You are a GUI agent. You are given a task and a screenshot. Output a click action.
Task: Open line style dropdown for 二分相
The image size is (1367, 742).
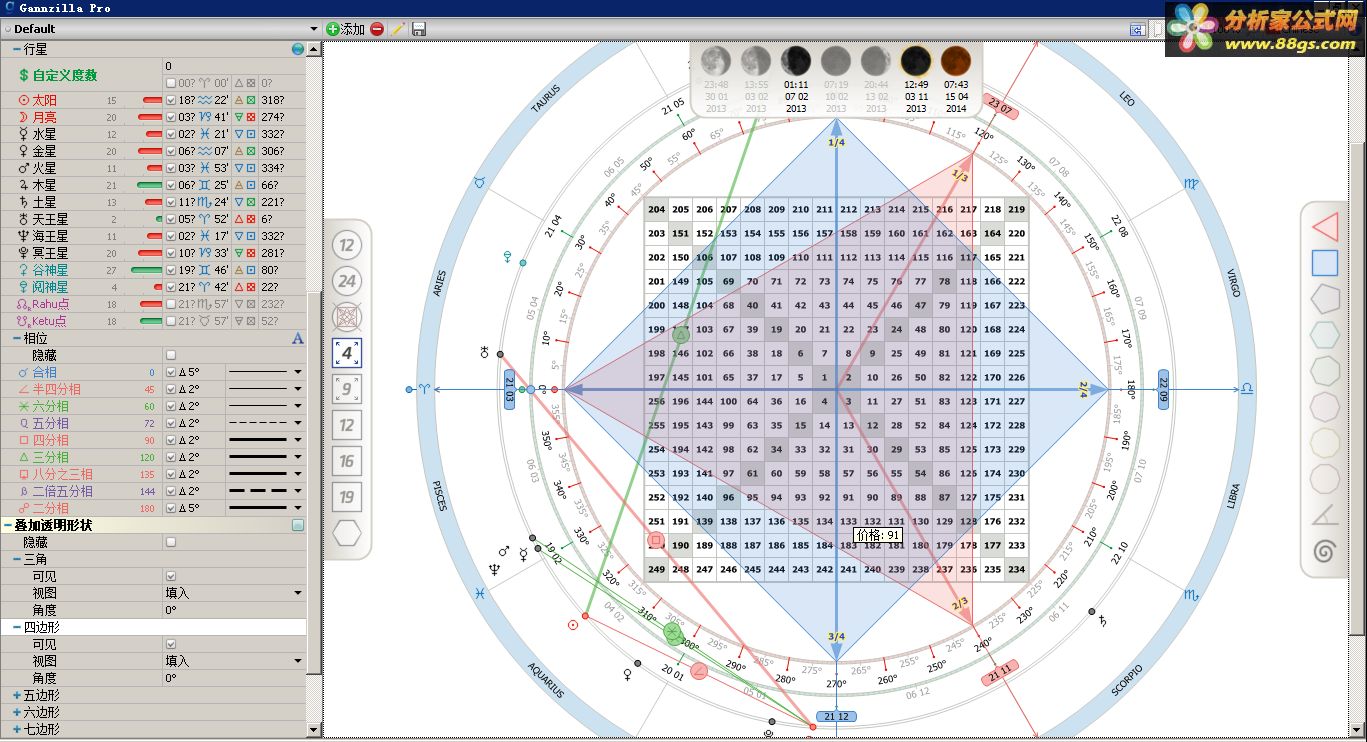point(297,508)
